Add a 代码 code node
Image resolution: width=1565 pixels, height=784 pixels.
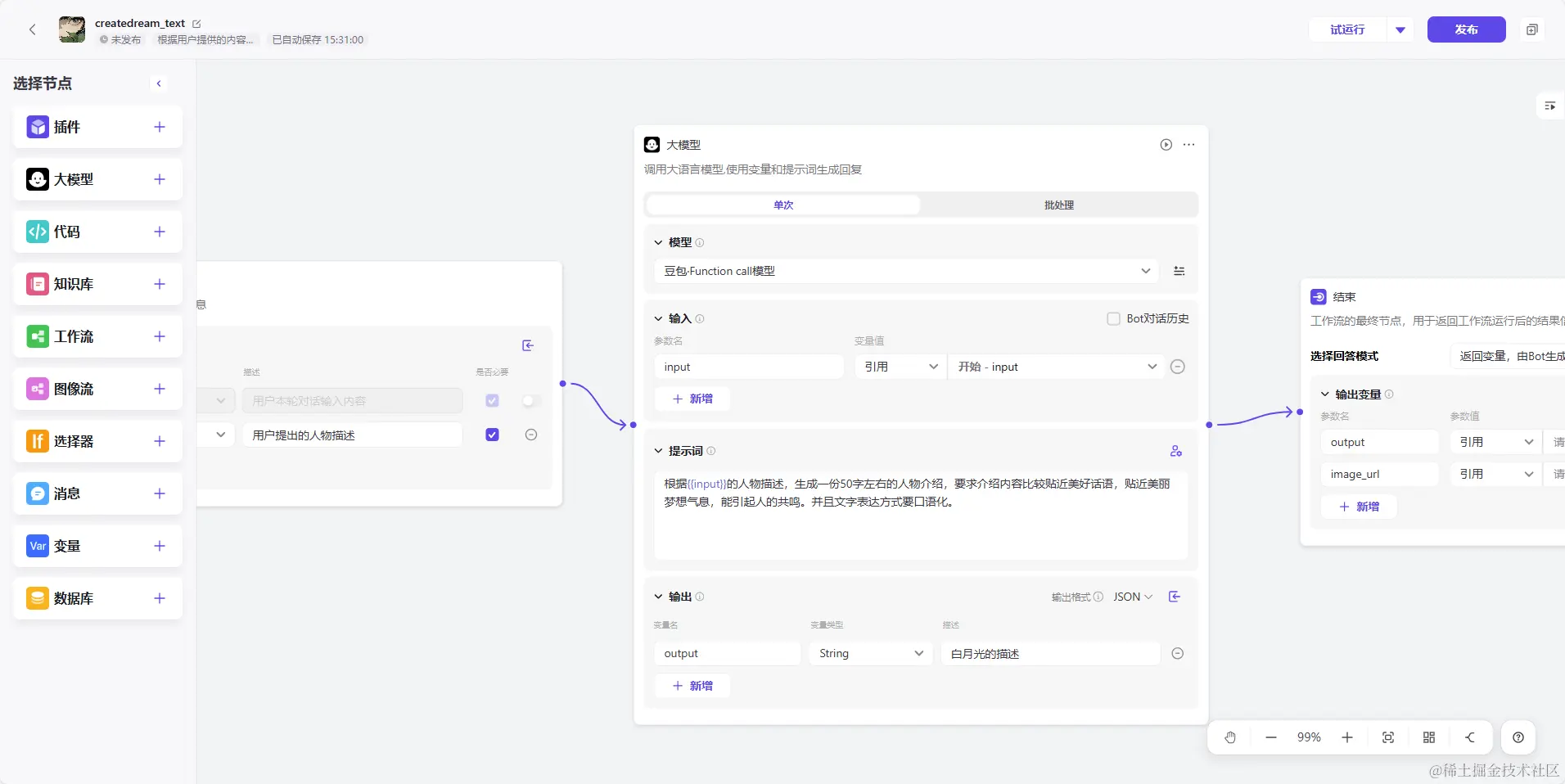tap(160, 232)
